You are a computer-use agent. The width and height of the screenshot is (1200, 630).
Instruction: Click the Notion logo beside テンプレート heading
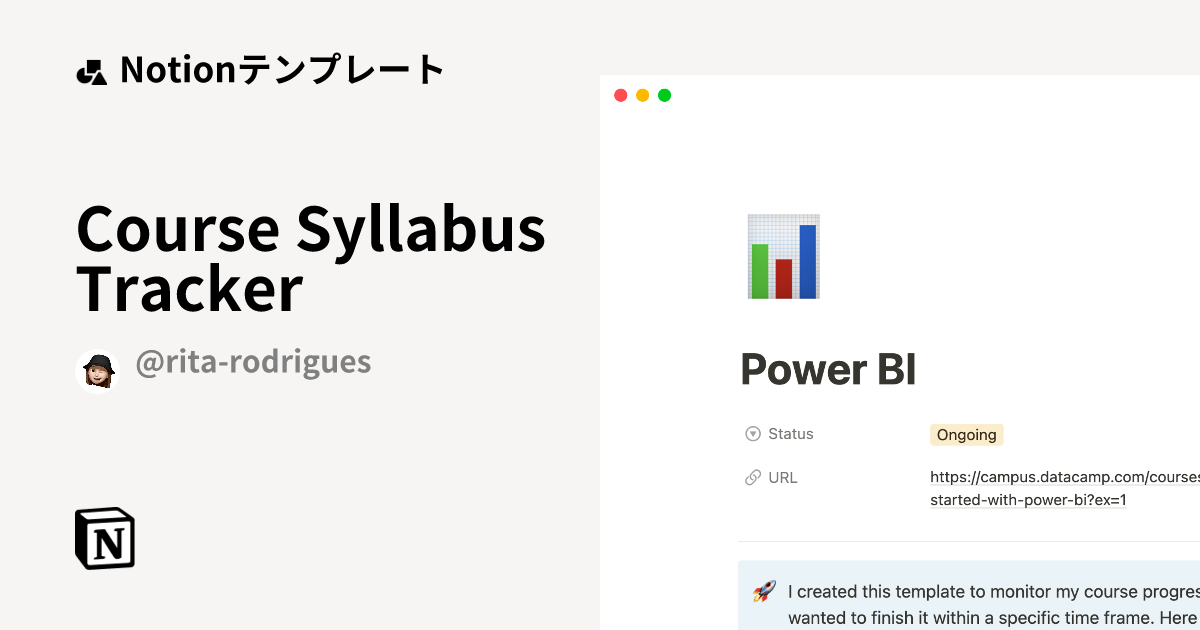[x=93, y=69]
